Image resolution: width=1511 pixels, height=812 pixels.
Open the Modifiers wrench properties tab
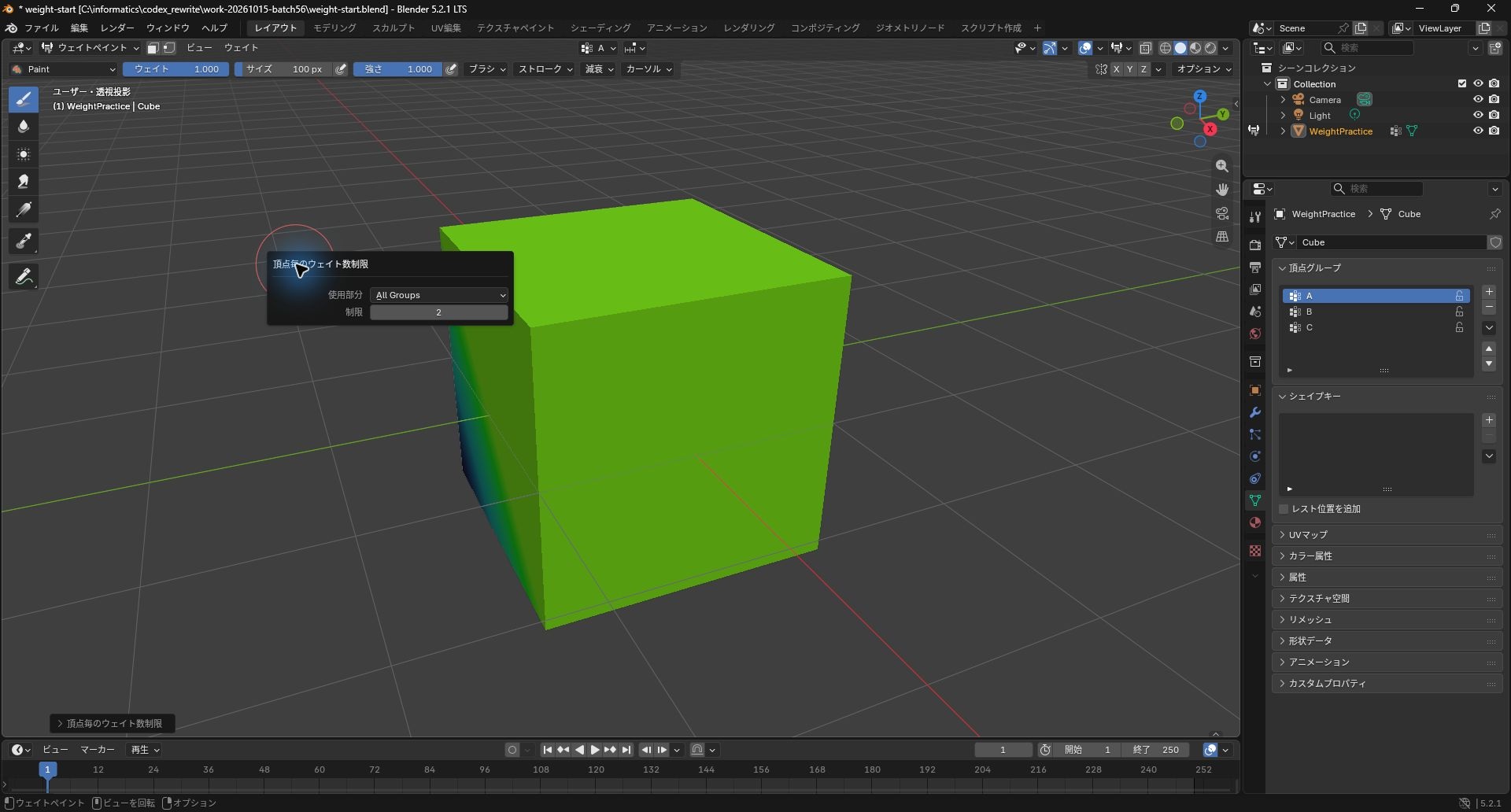pos(1255,412)
